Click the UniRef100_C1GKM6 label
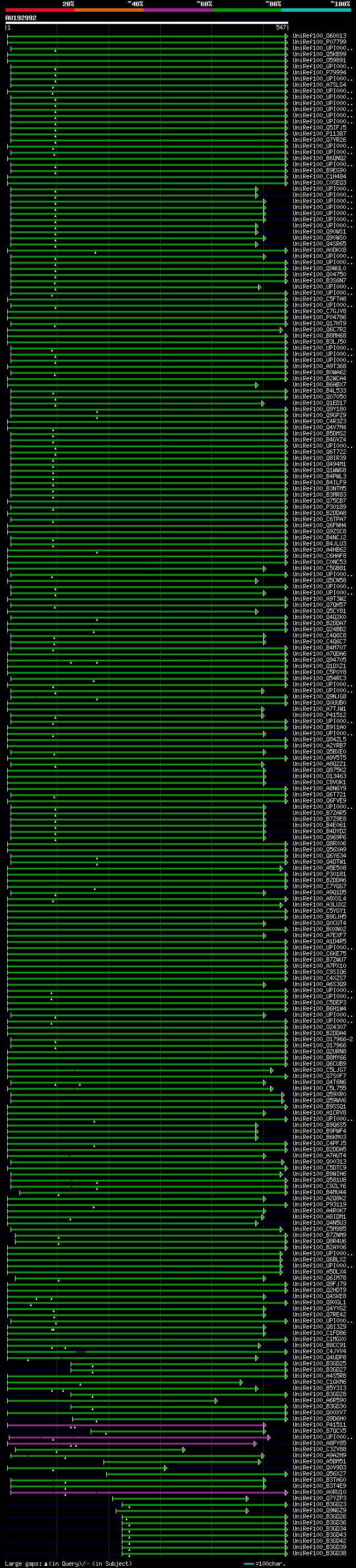 pyautogui.click(x=319, y=1382)
